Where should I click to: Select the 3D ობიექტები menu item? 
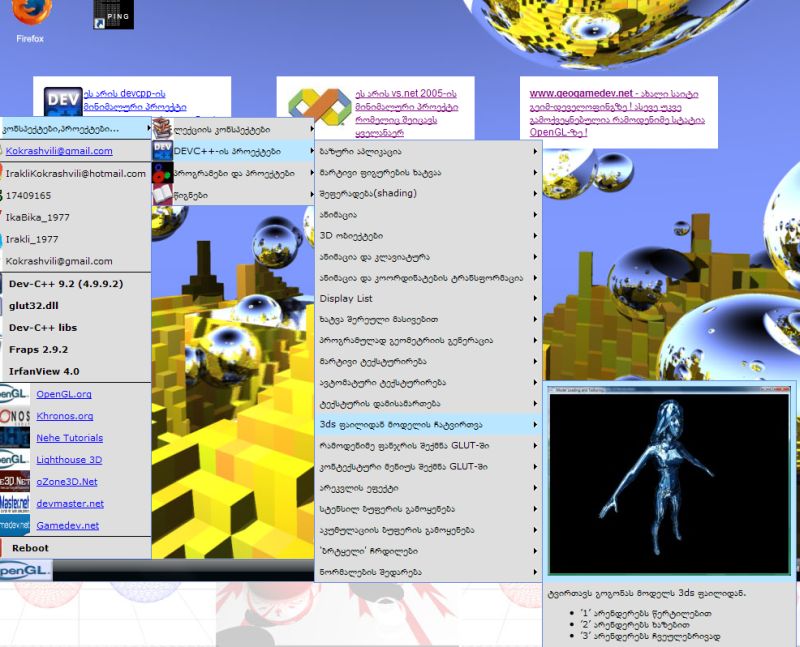(428, 236)
